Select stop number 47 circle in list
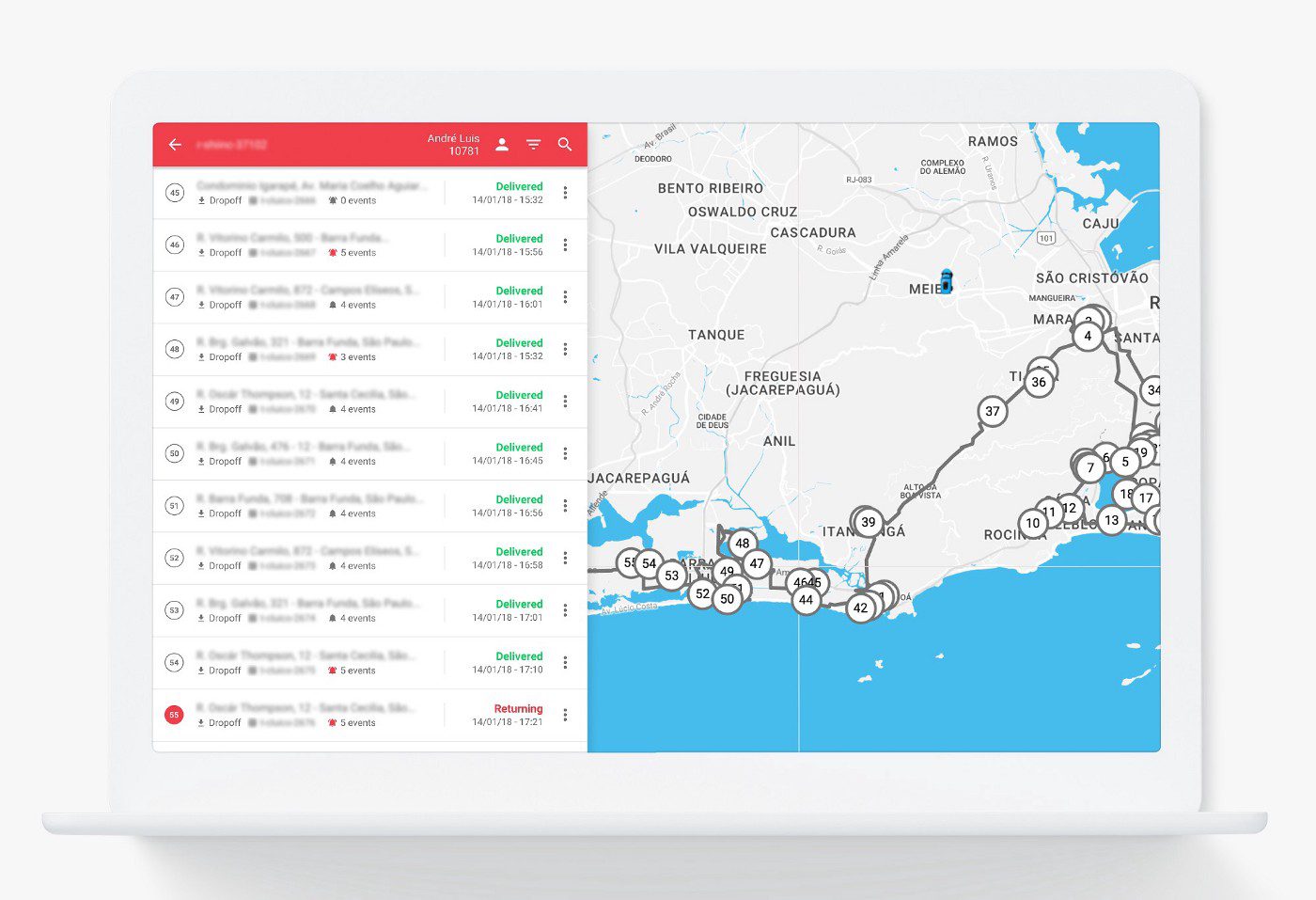 click(174, 297)
